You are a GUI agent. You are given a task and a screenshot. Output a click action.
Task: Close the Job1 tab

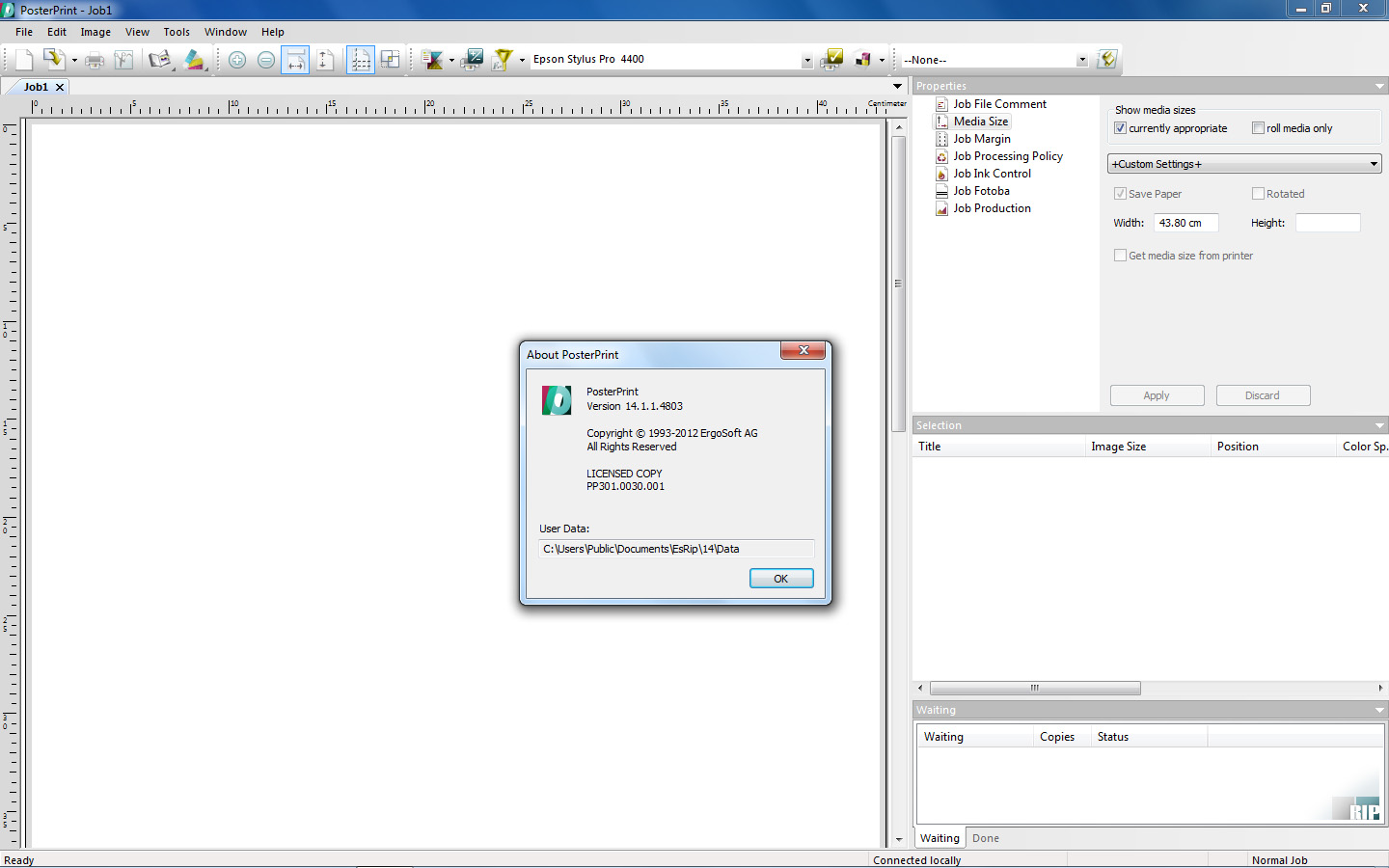pyautogui.click(x=60, y=87)
